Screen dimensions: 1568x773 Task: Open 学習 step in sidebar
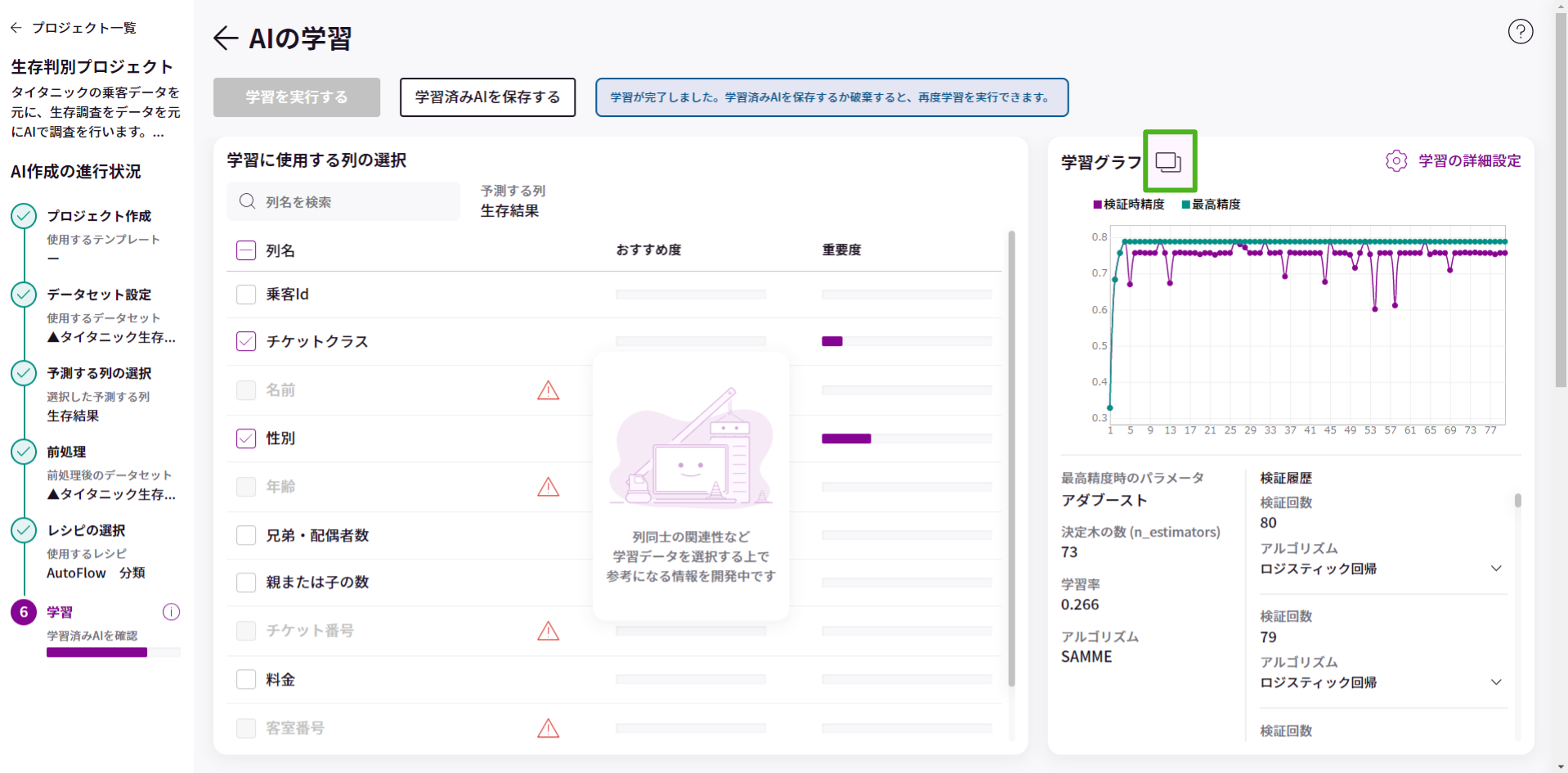coord(60,612)
